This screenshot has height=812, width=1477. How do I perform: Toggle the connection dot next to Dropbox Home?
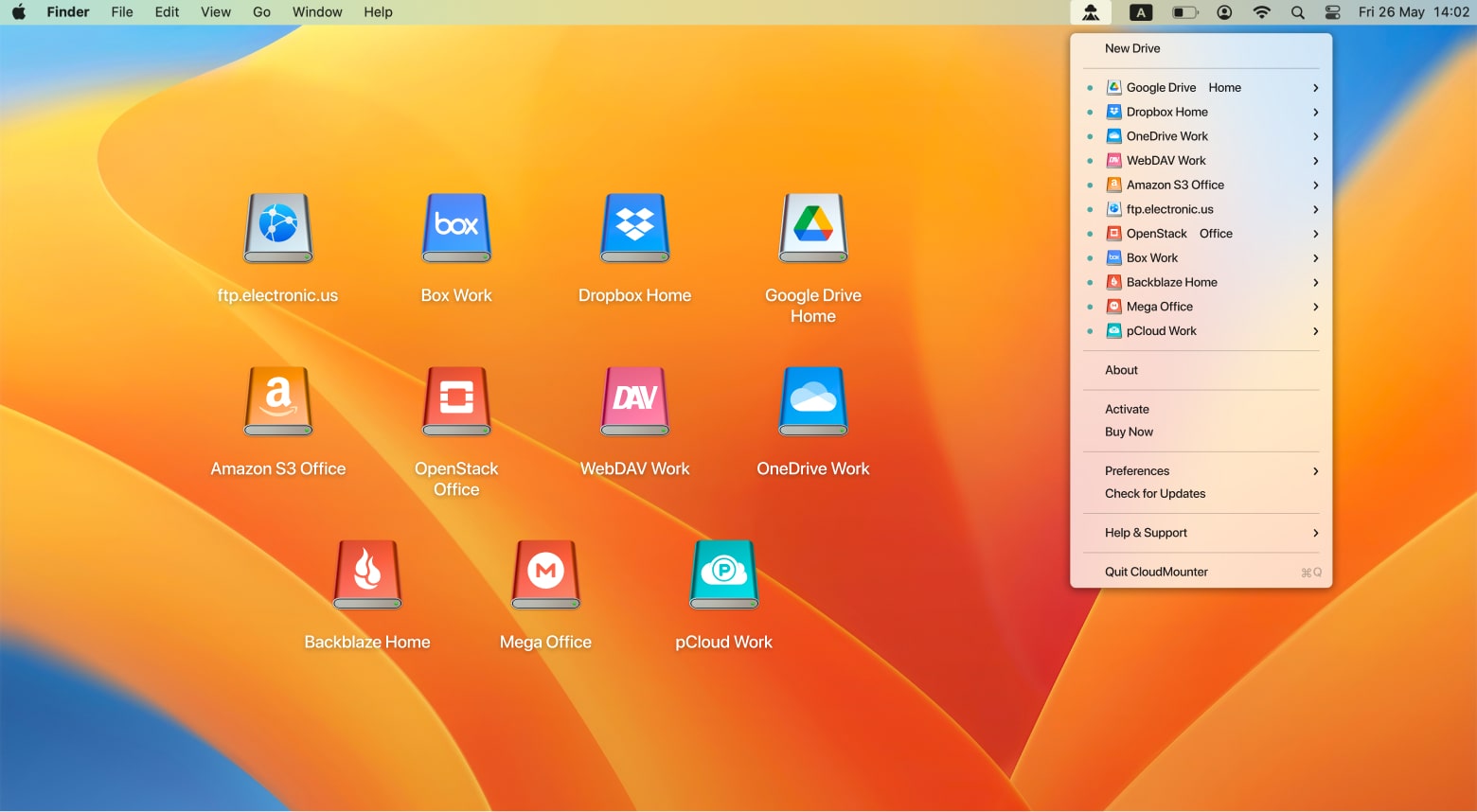tap(1089, 112)
